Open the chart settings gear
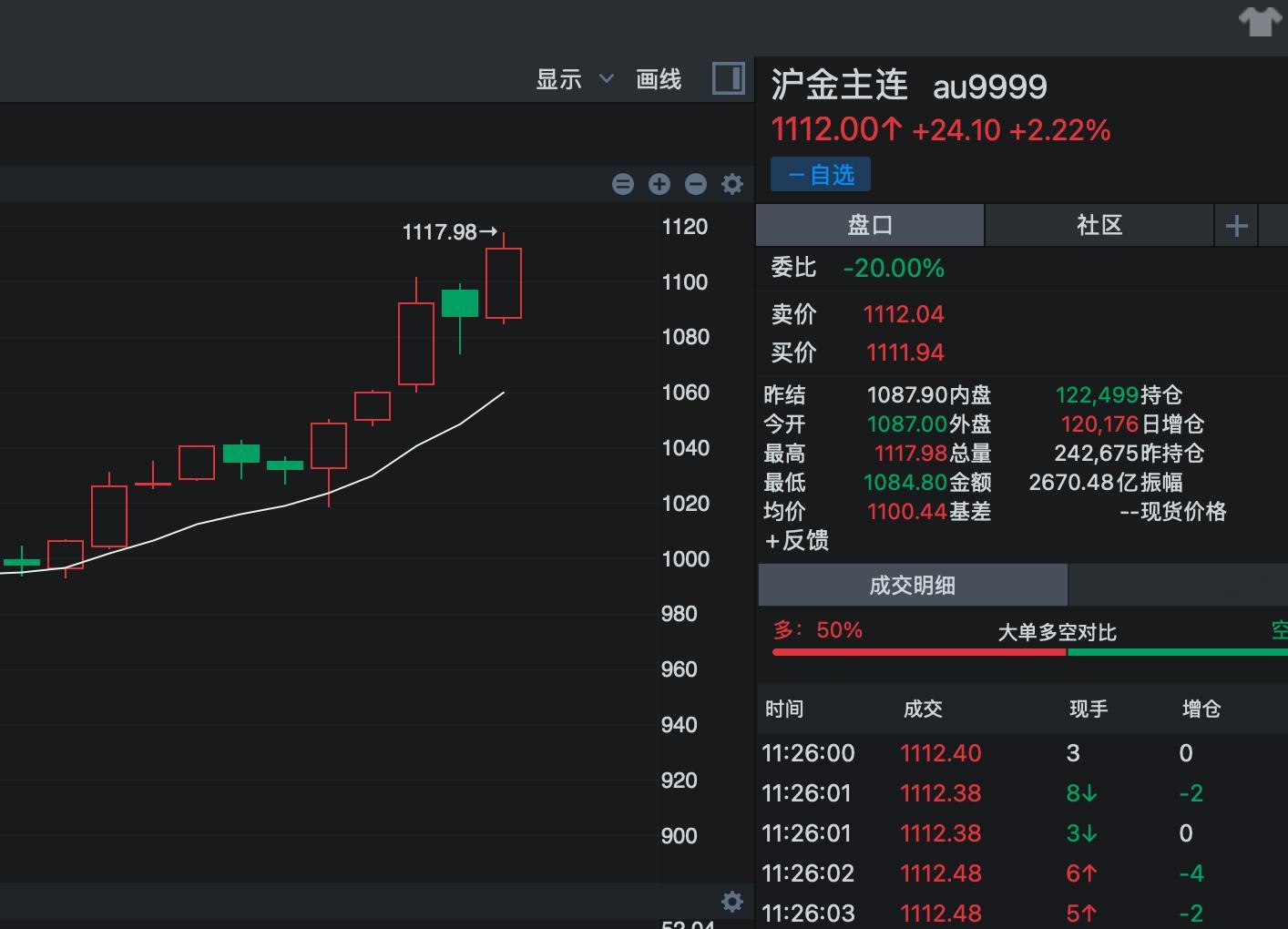The width and height of the screenshot is (1288, 929). click(731, 184)
